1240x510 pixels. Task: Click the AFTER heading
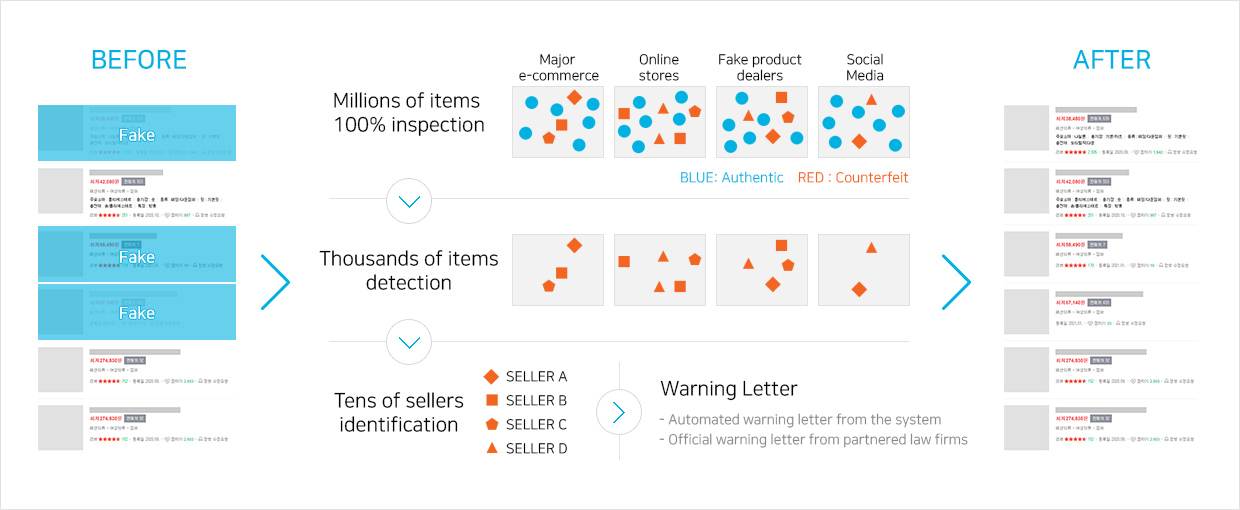1114,60
